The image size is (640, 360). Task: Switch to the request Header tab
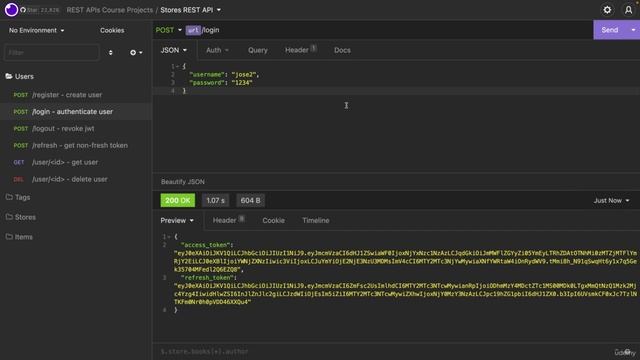(x=300, y=50)
